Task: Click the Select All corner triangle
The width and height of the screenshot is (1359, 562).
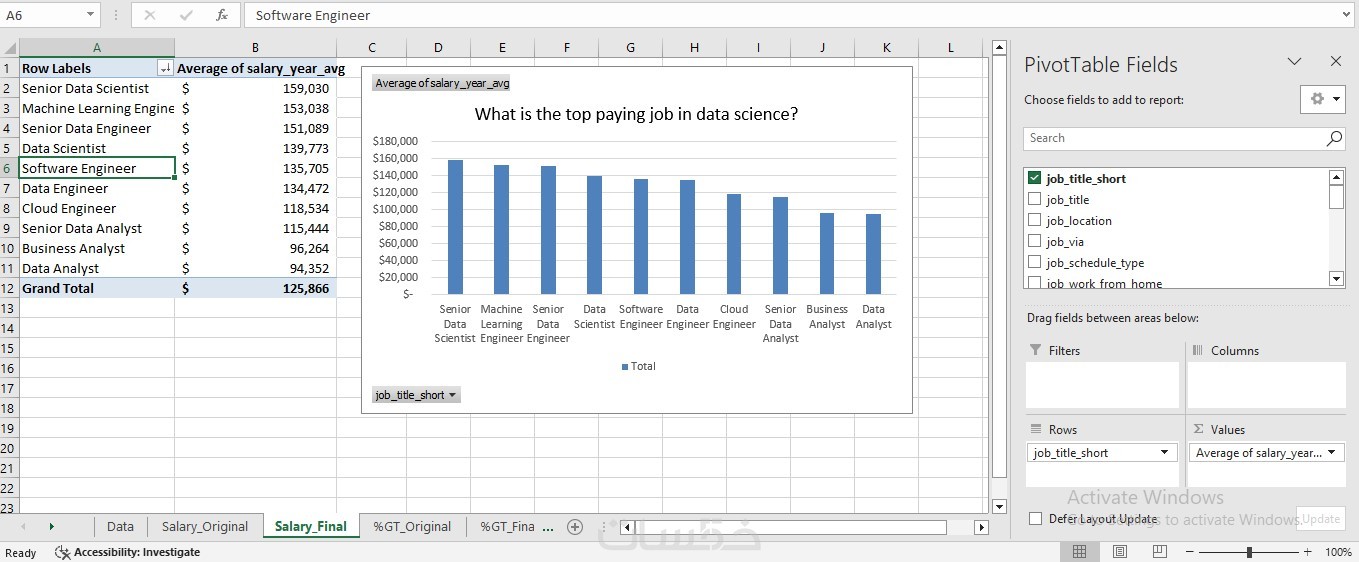Action: [9, 48]
